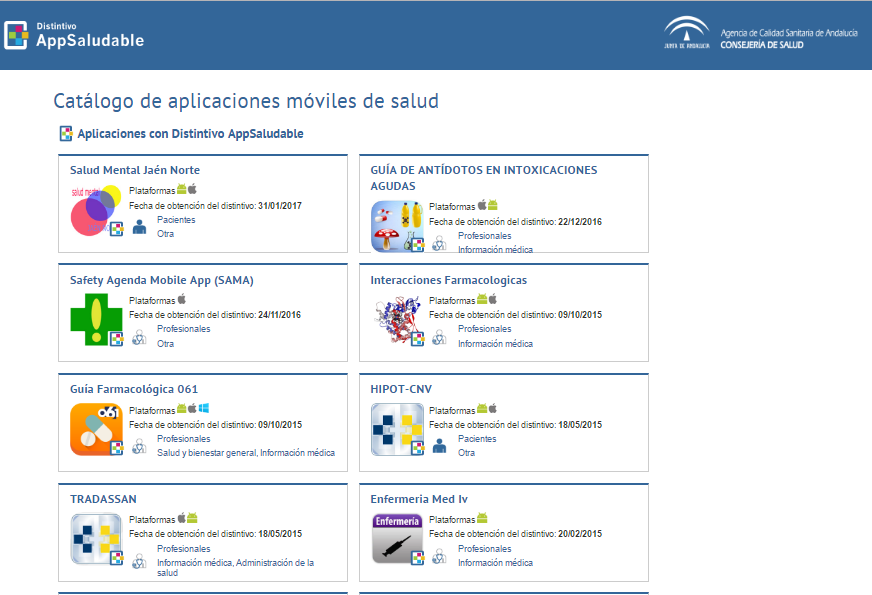Image resolution: width=872 pixels, height=595 pixels.
Task: Open Guía Farmacológica 061 app title
Action: tap(133, 389)
